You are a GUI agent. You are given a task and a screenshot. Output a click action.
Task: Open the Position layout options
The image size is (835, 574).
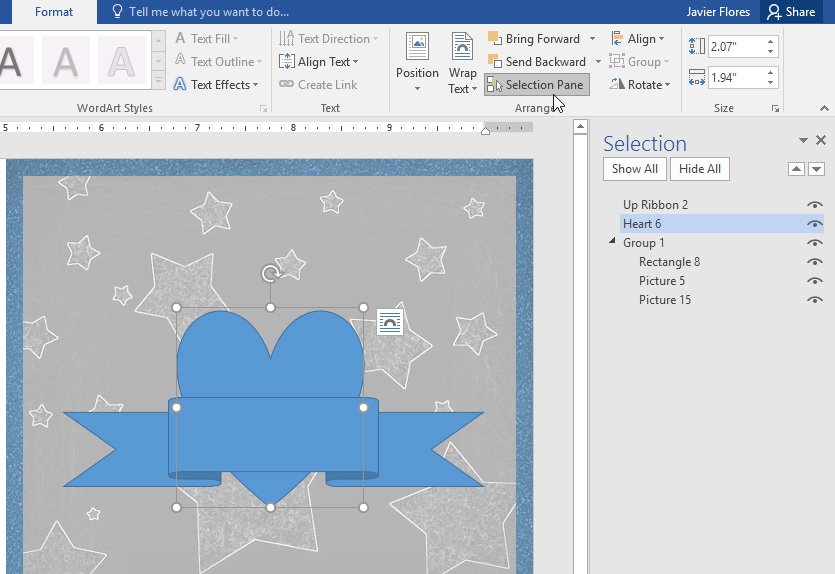point(417,62)
